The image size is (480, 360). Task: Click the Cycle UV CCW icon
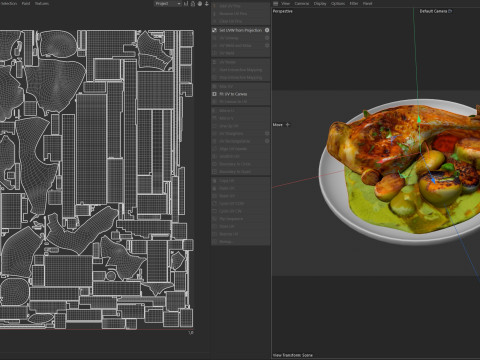point(214,203)
